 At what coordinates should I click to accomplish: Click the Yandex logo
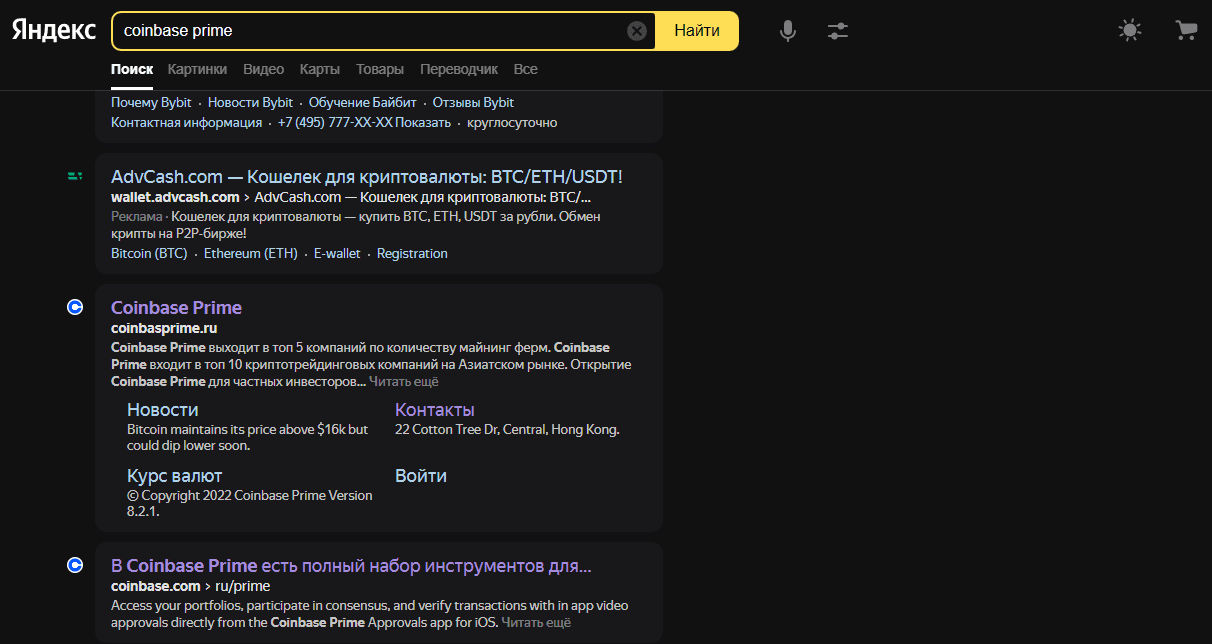(54, 30)
